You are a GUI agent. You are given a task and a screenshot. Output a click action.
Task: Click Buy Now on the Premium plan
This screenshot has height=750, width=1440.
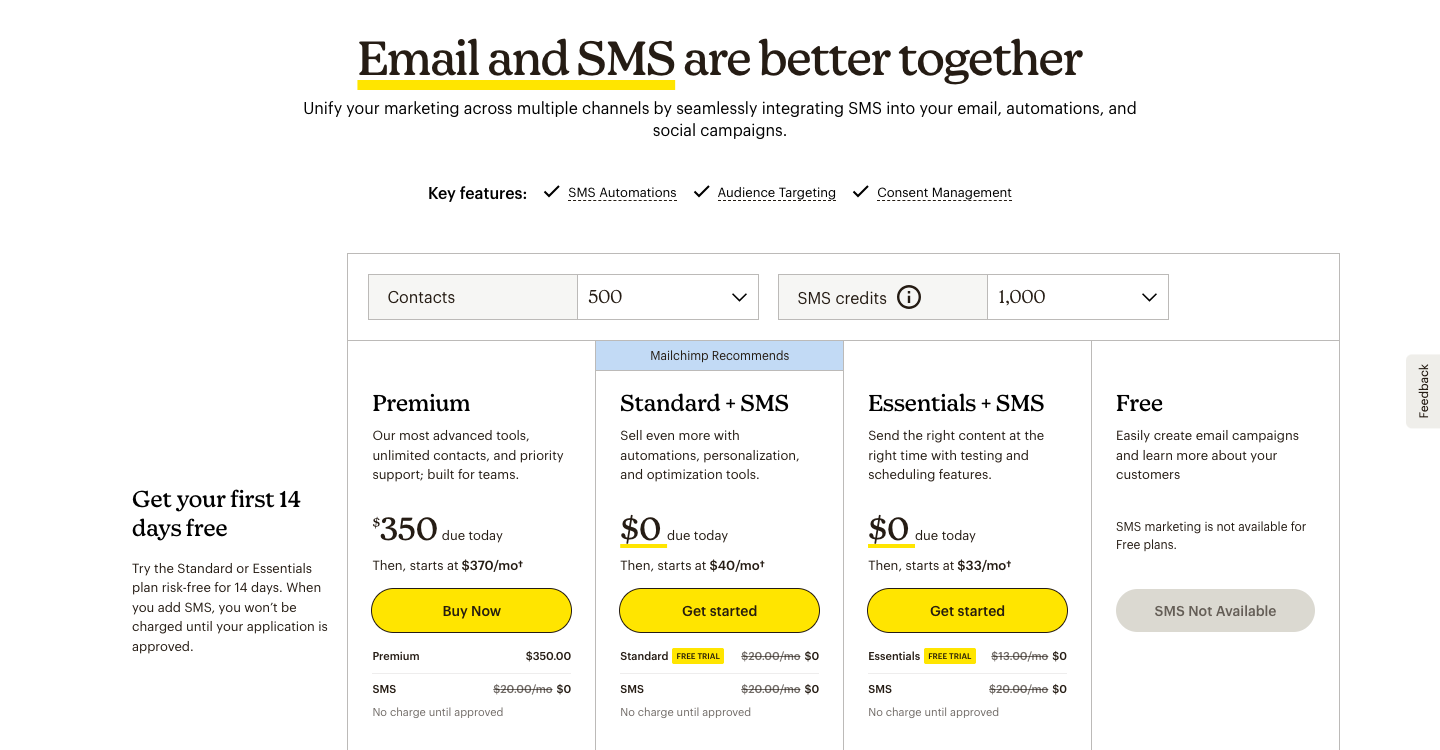tap(471, 610)
